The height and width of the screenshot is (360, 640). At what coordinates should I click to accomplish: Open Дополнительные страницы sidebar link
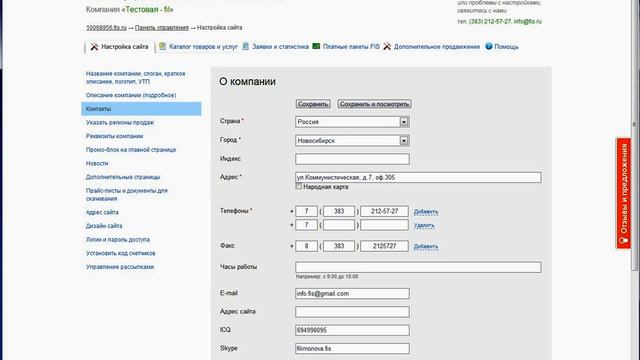point(123,177)
